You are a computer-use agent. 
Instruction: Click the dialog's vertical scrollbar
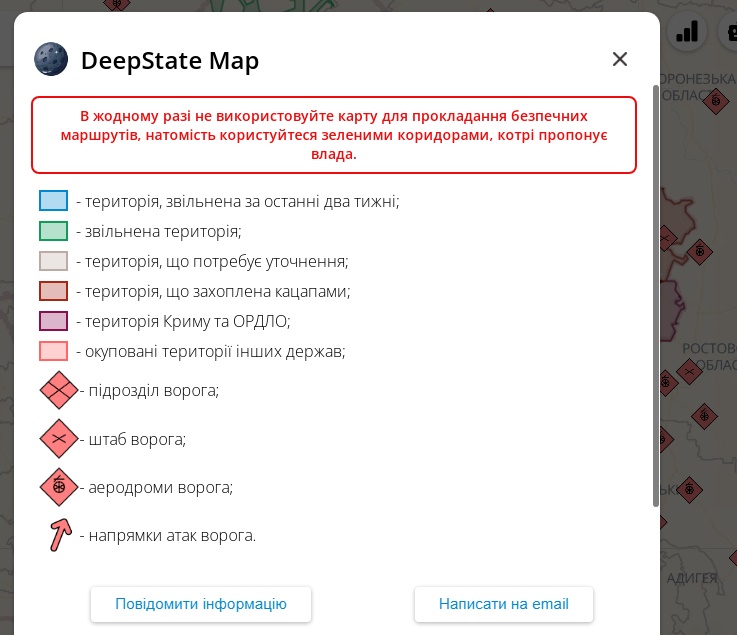[656, 296]
